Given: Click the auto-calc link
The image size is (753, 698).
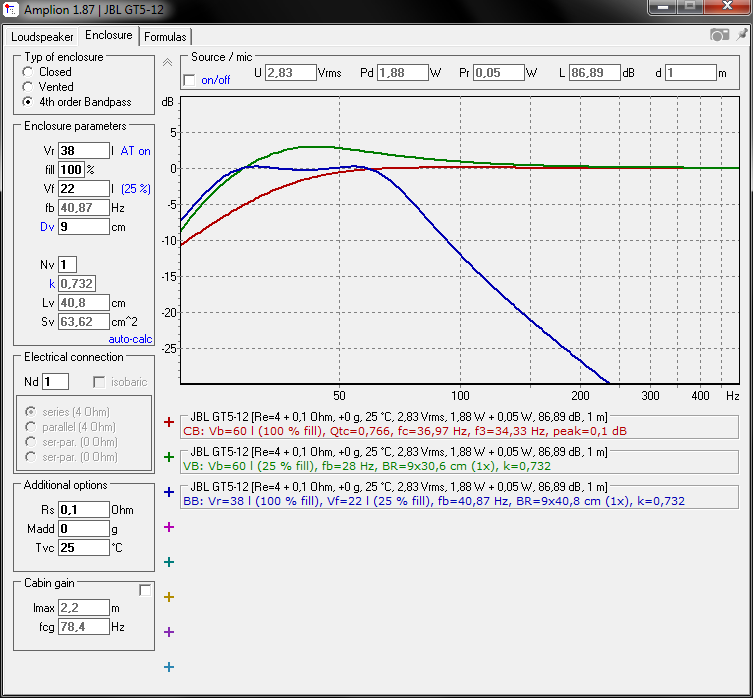Looking at the screenshot, I should tap(130, 339).
